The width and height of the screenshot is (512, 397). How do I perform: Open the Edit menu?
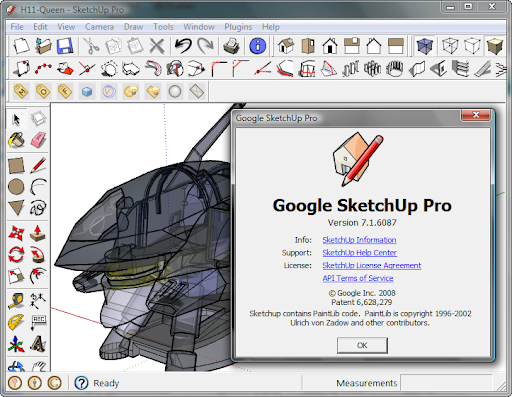[x=40, y=27]
